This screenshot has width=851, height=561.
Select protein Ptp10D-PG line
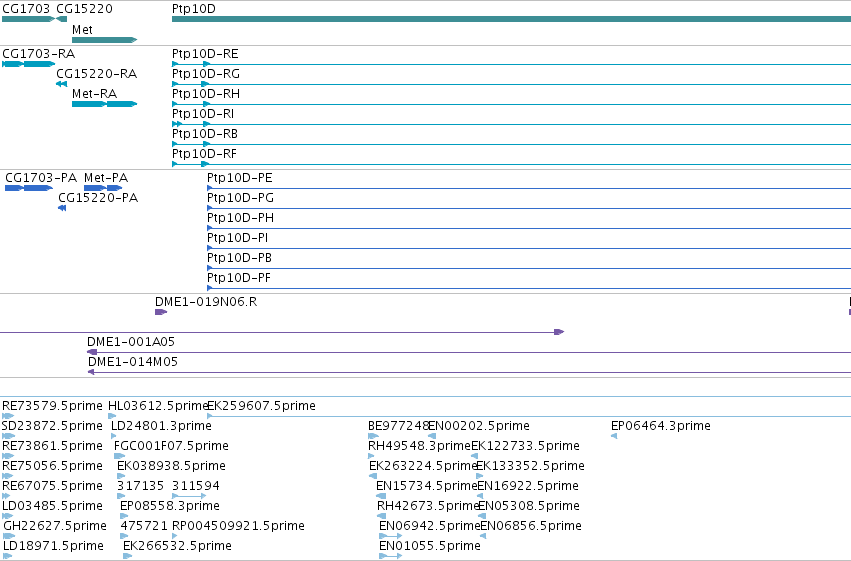coord(529,208)
